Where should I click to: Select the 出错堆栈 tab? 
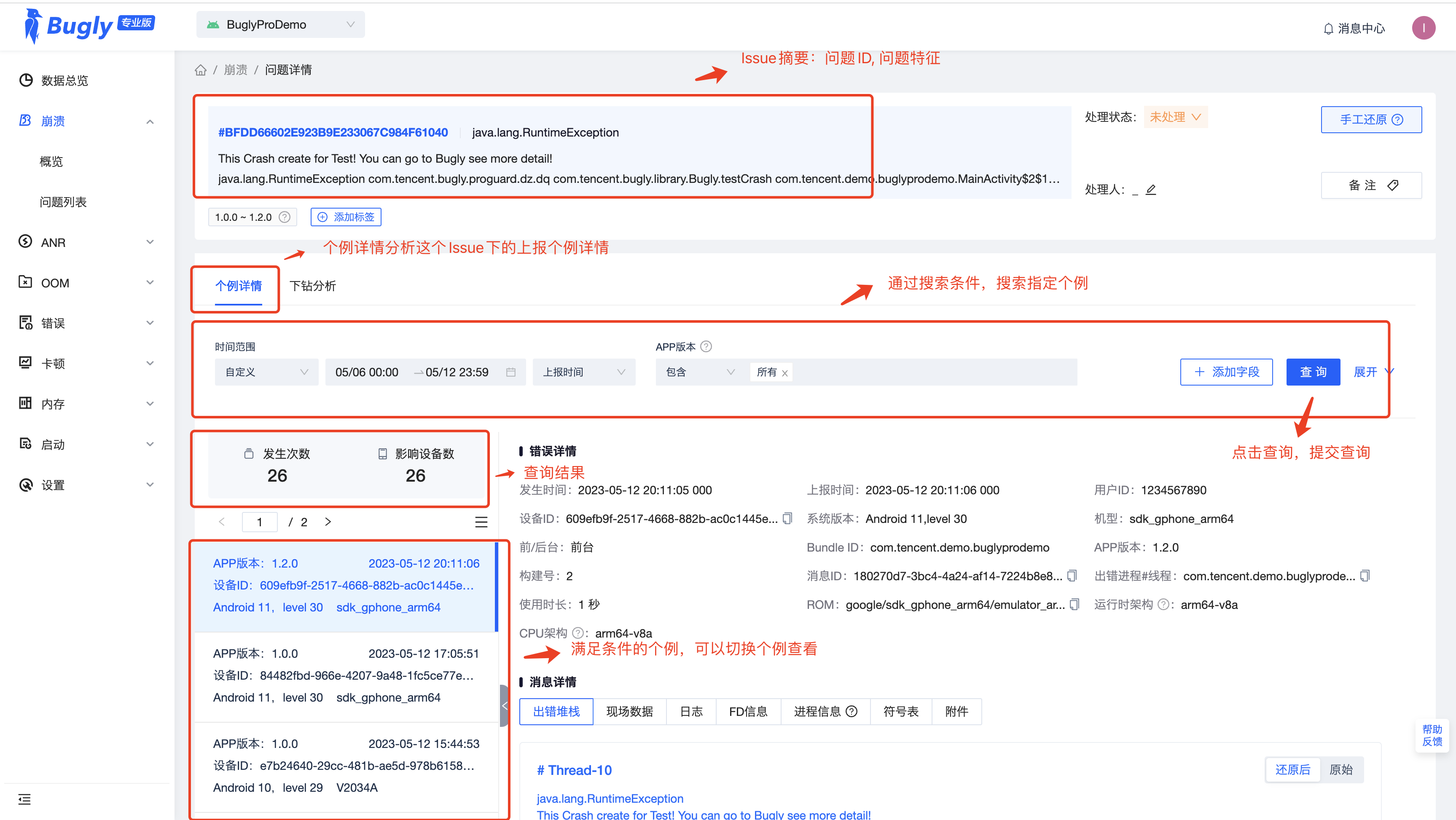point(556,712)
